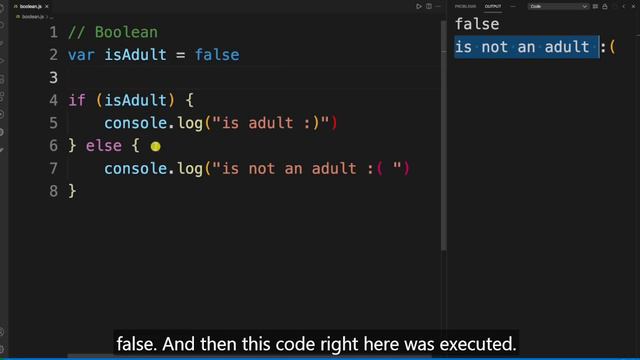The image size is (640, 360).
Task: Close the output panel with X
Action: (x=633, y=7)
